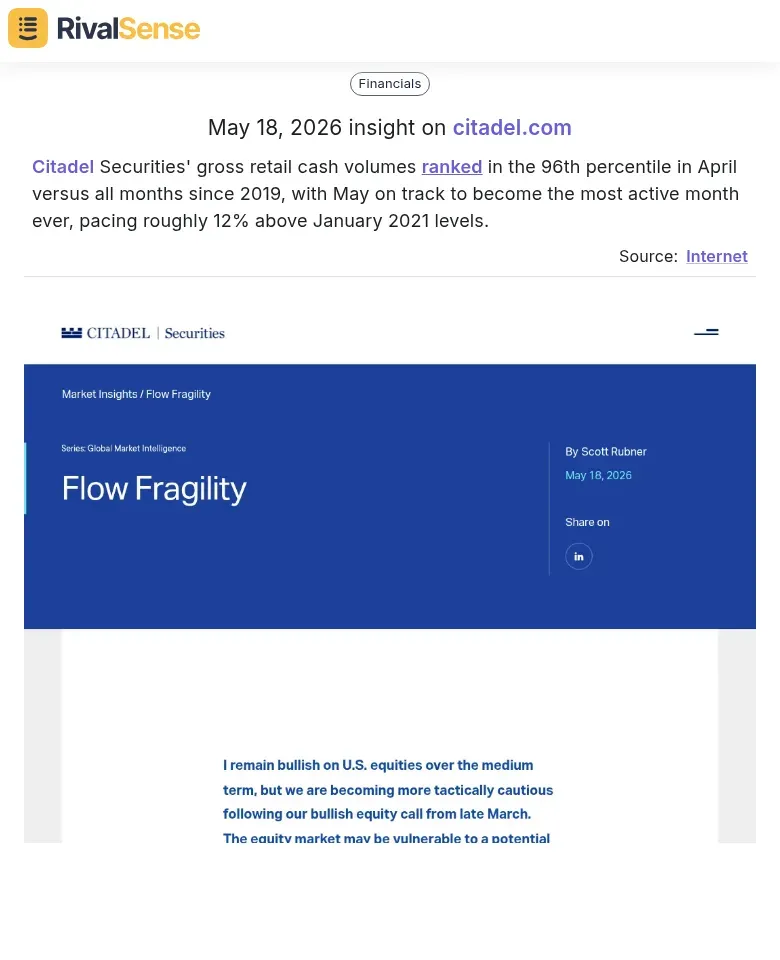Click the Share on label
The height and width of the screenshot is (960, 780).
pyautogui.click(x=587, y=522)
